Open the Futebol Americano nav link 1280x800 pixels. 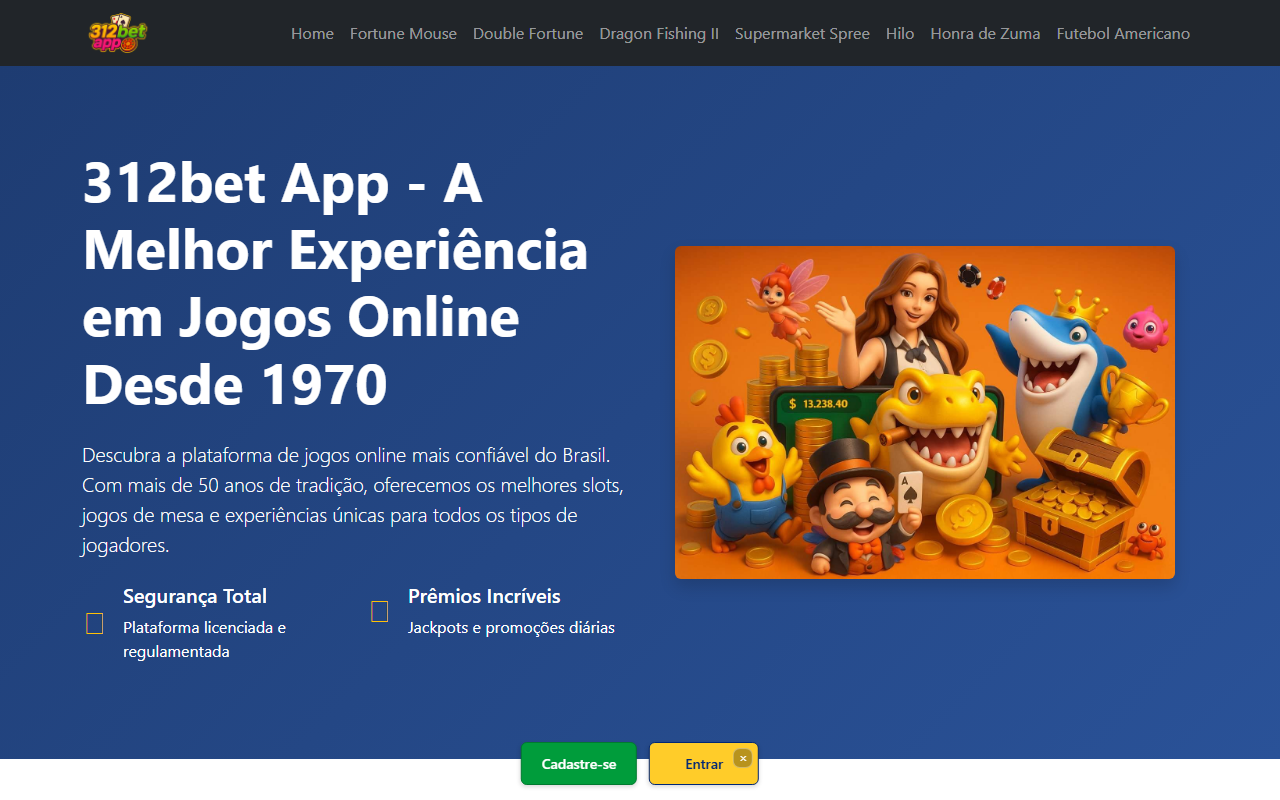1123,33
